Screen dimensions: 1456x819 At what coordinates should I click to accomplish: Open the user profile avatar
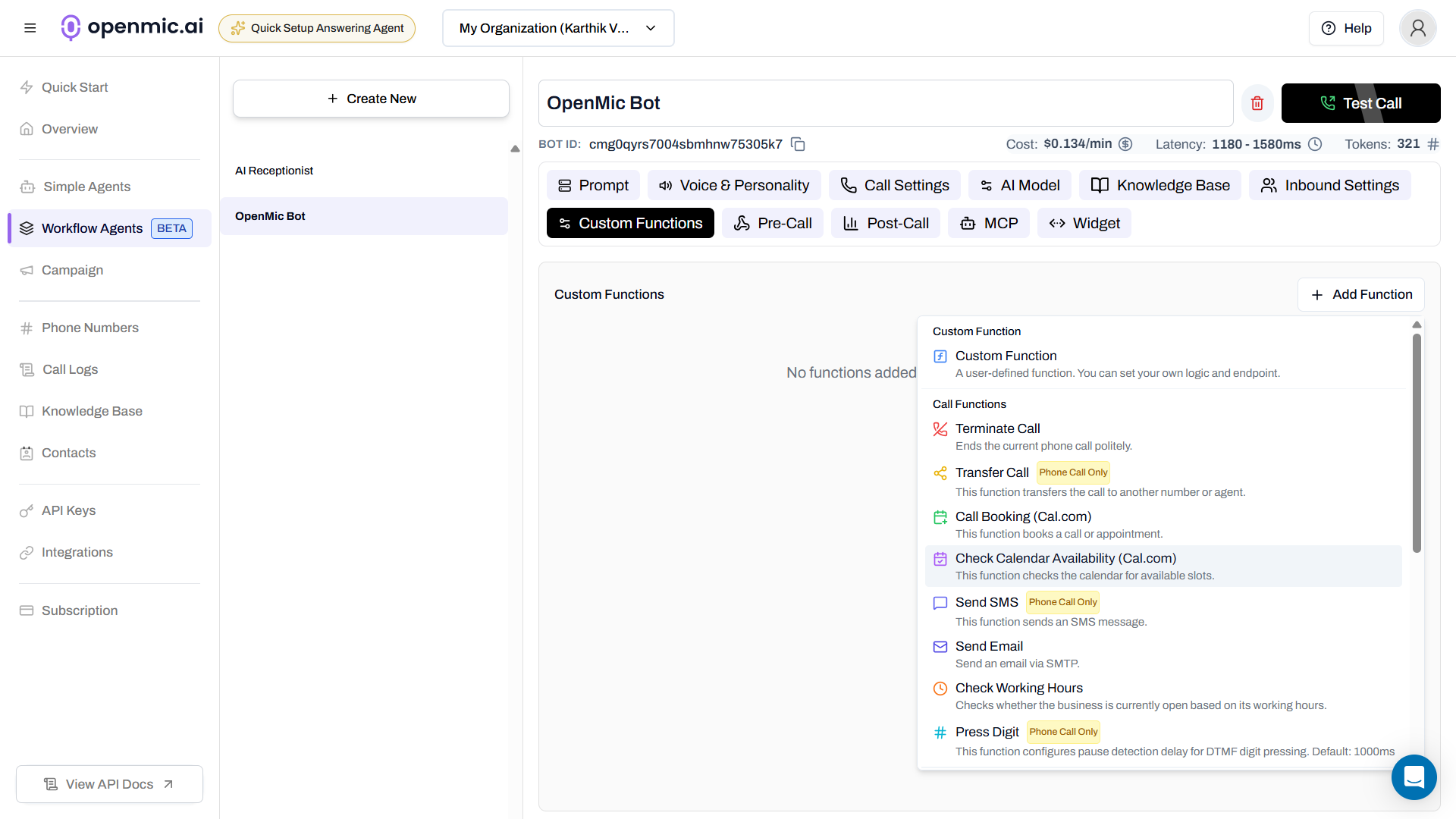(x=1417, y=28)
